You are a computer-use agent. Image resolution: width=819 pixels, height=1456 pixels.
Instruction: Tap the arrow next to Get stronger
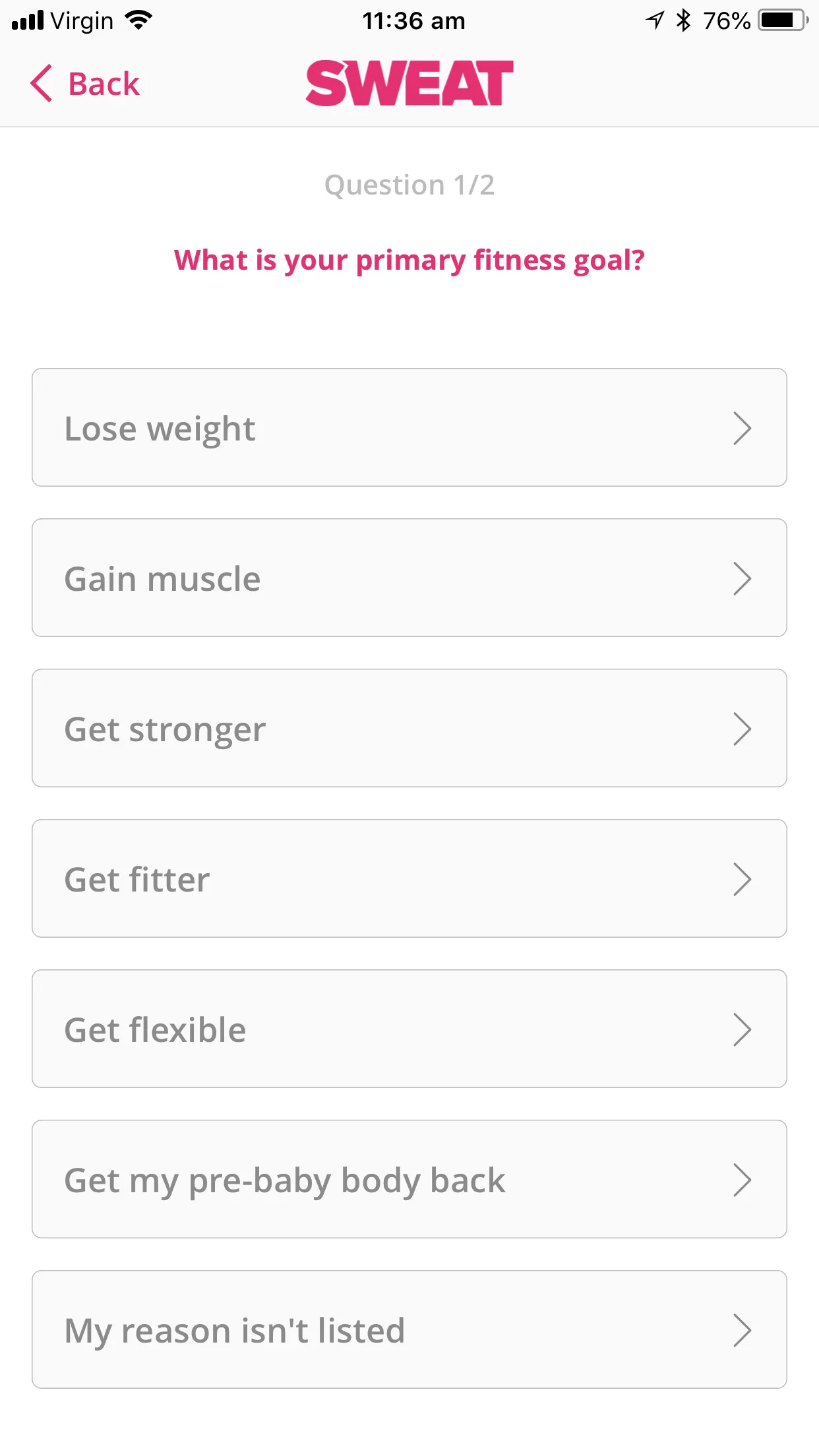tap(742, 729)
